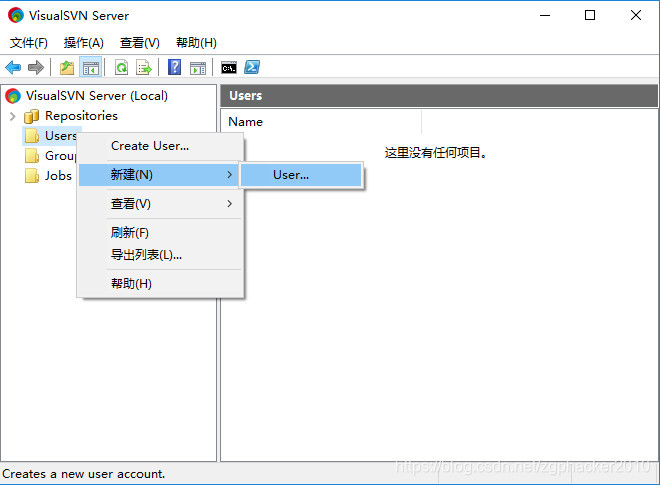Viewport: 660px width, 485px height.
Task: Click the Groups folder icon in tree
Action: (32, 156)
